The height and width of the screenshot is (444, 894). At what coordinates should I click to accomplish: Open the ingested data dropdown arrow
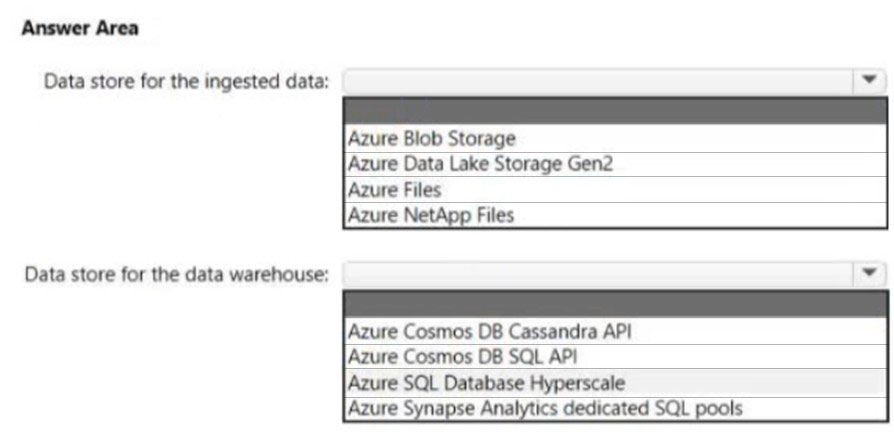pos(869,82)
